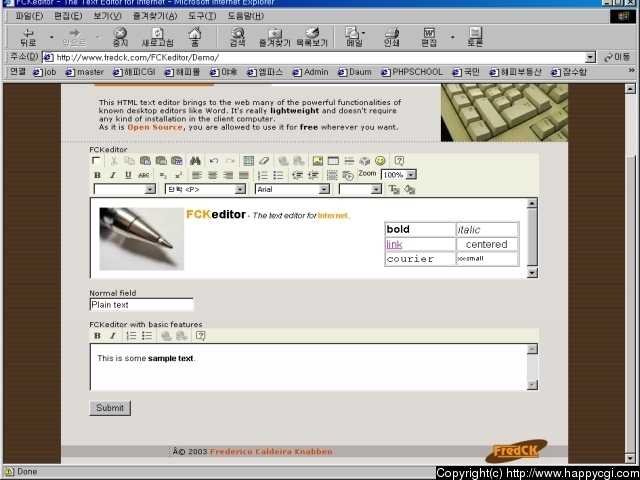Open the font size dropdown

point(376,189)
